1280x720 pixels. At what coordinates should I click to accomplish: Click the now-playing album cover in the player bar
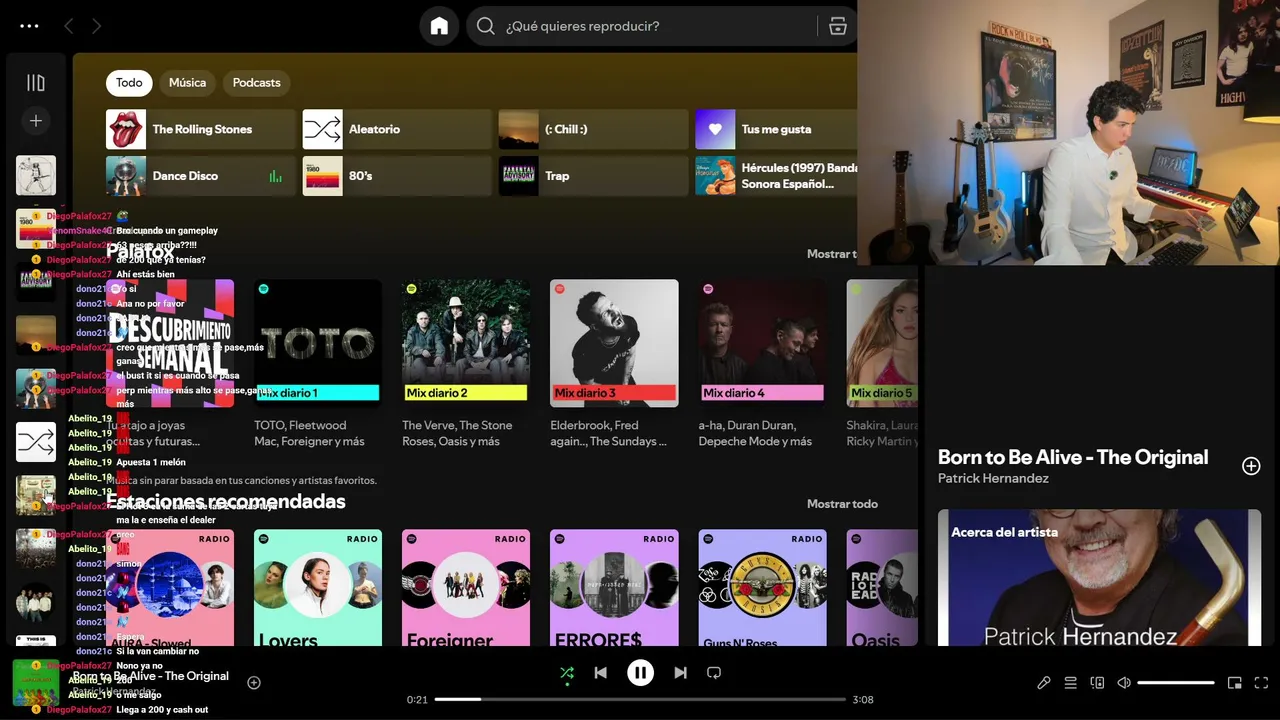[36, 683]
